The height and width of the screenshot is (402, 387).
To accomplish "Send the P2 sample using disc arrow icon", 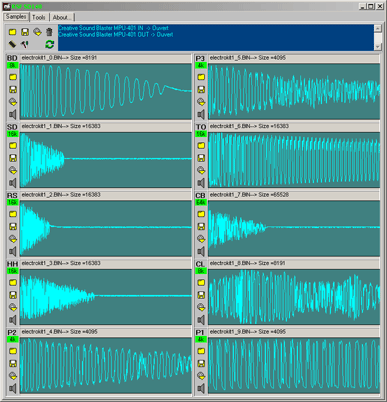I will pos(13,376).
